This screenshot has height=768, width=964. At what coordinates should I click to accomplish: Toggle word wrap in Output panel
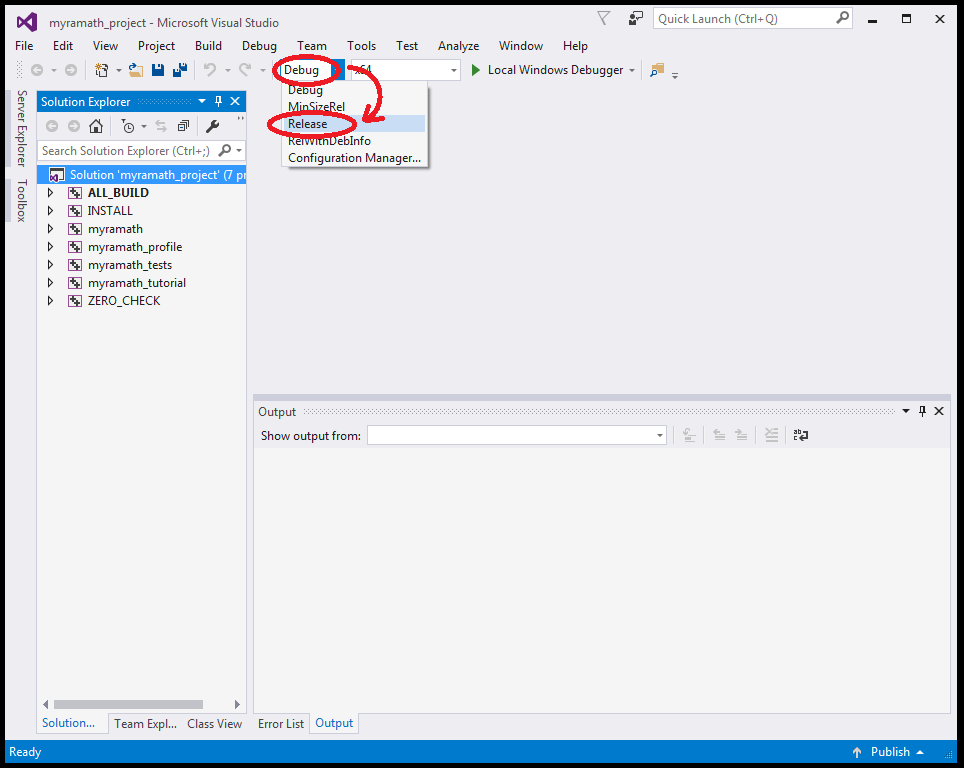(x=800, y=435)
